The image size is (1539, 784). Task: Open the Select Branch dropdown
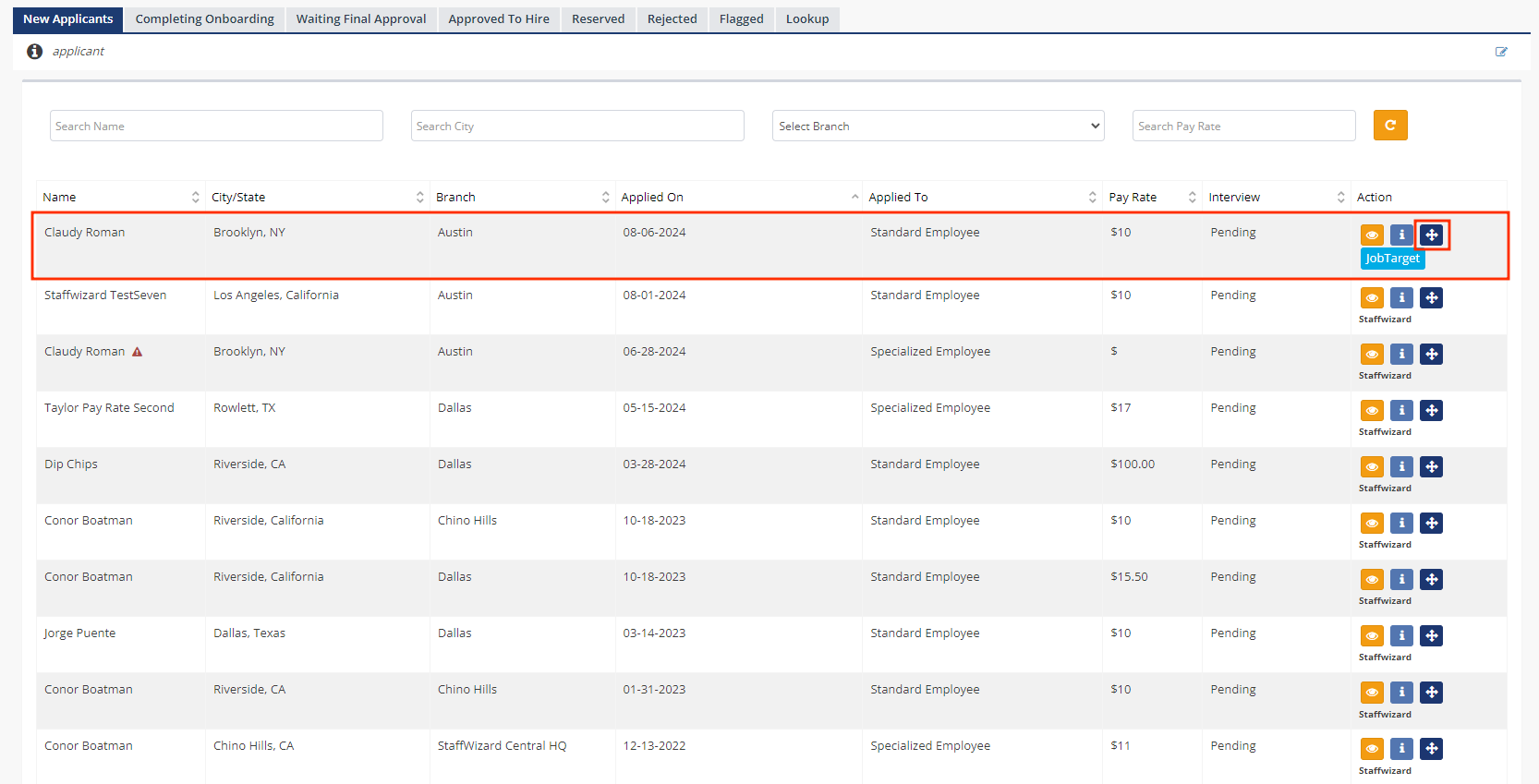point(938,126)
